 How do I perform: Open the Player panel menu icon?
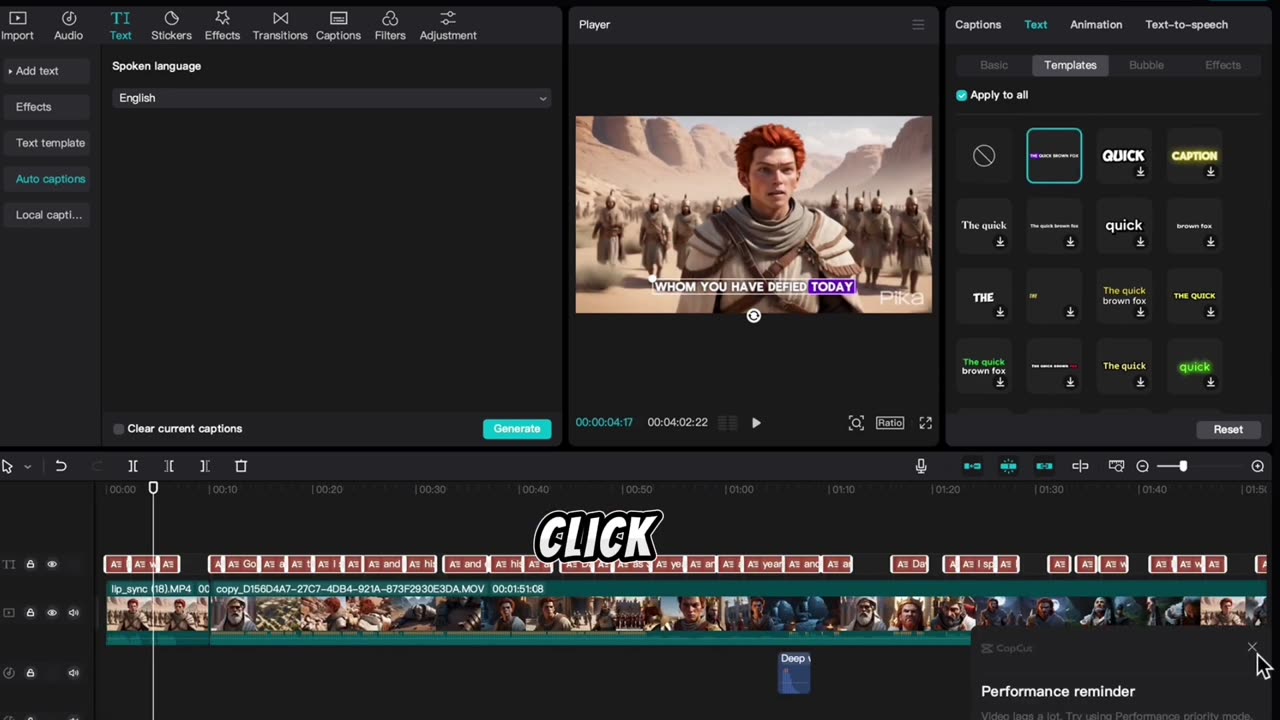coord(918,24)
